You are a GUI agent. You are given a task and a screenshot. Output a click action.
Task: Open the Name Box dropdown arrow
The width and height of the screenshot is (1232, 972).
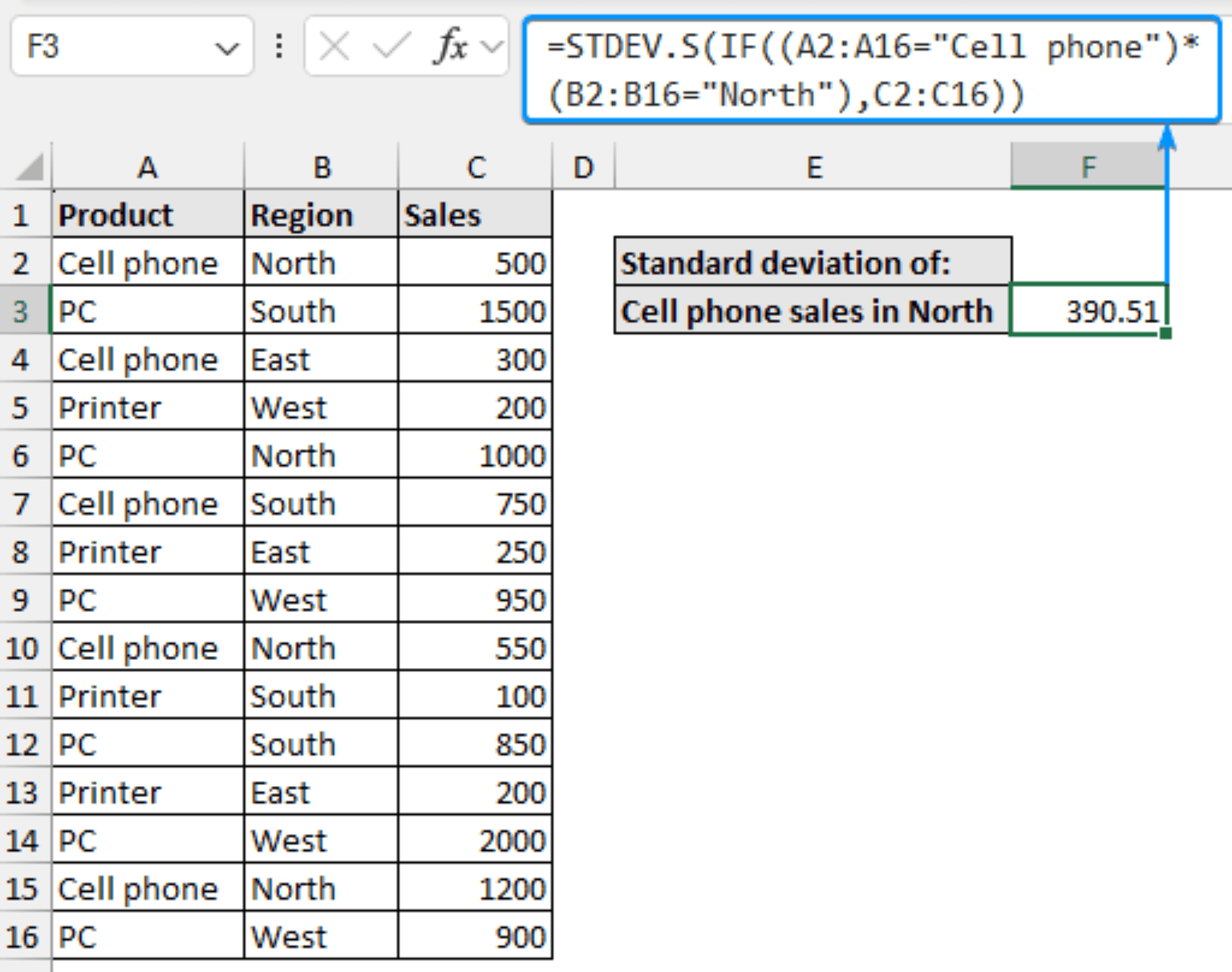227,46
